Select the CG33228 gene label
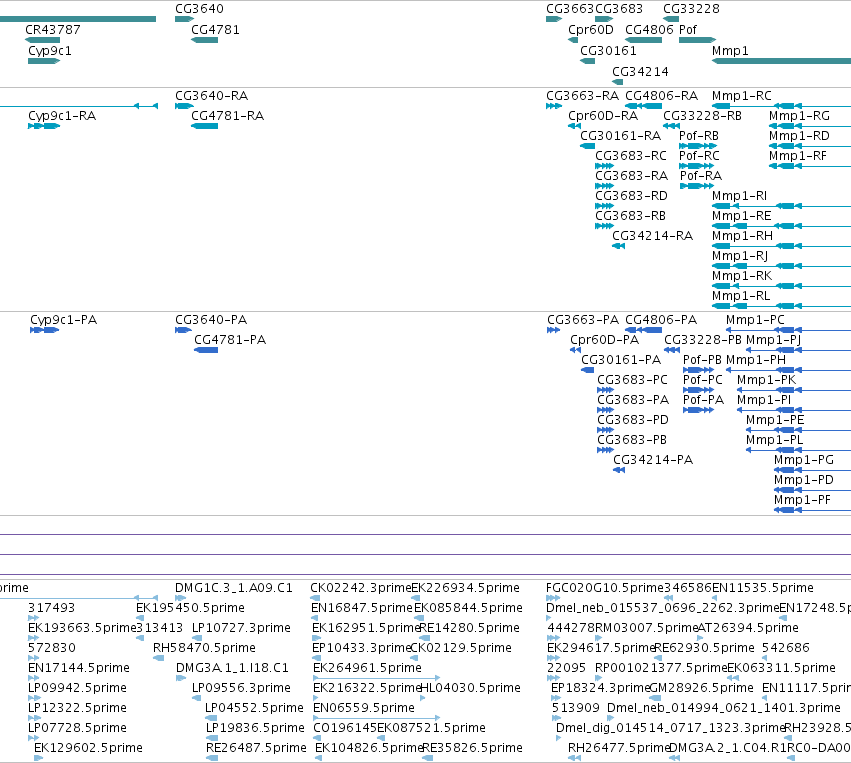This screenshot has width=851, height=763. coord(691,9)
